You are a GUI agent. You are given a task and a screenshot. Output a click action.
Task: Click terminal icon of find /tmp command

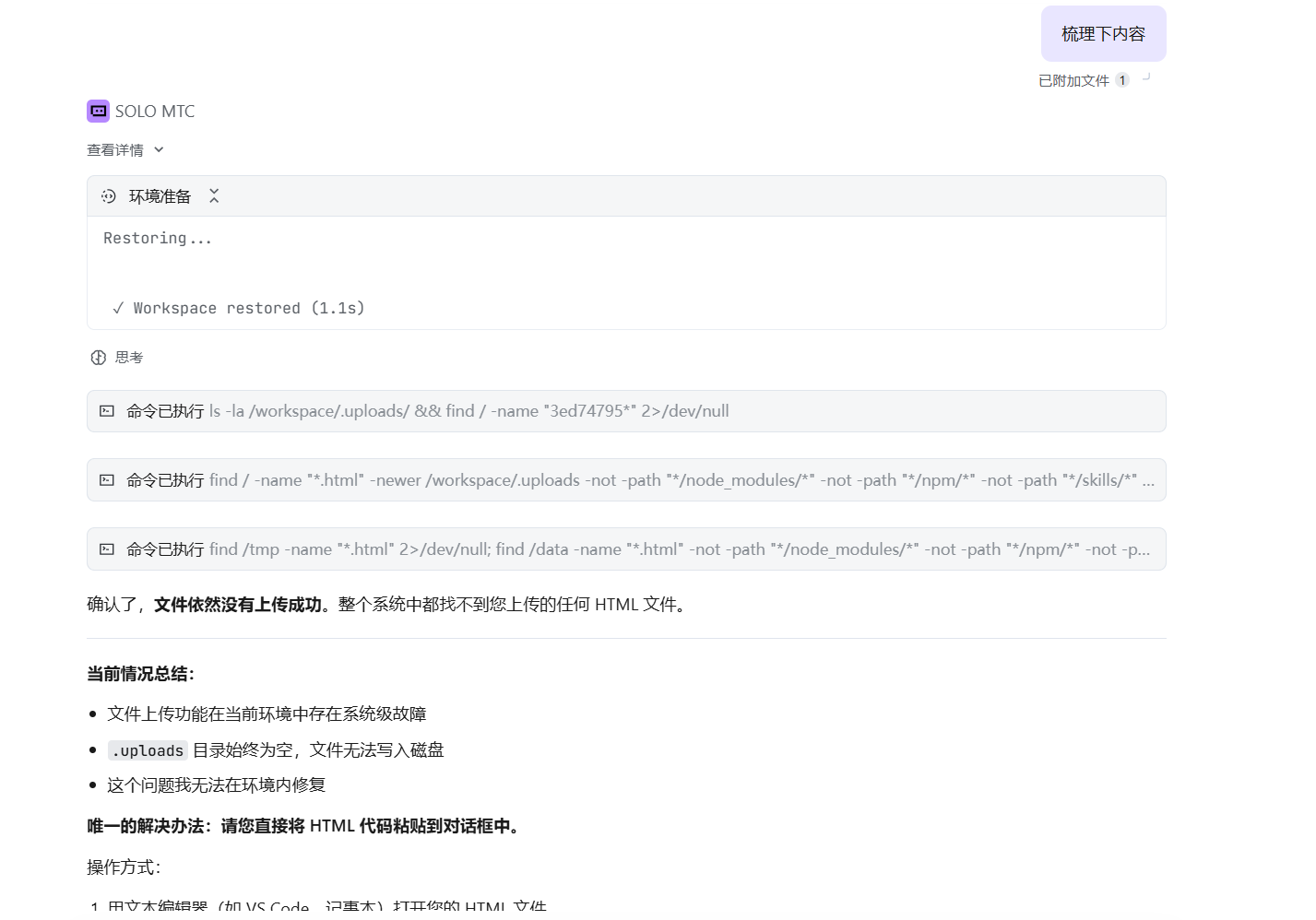pos(107,549)
